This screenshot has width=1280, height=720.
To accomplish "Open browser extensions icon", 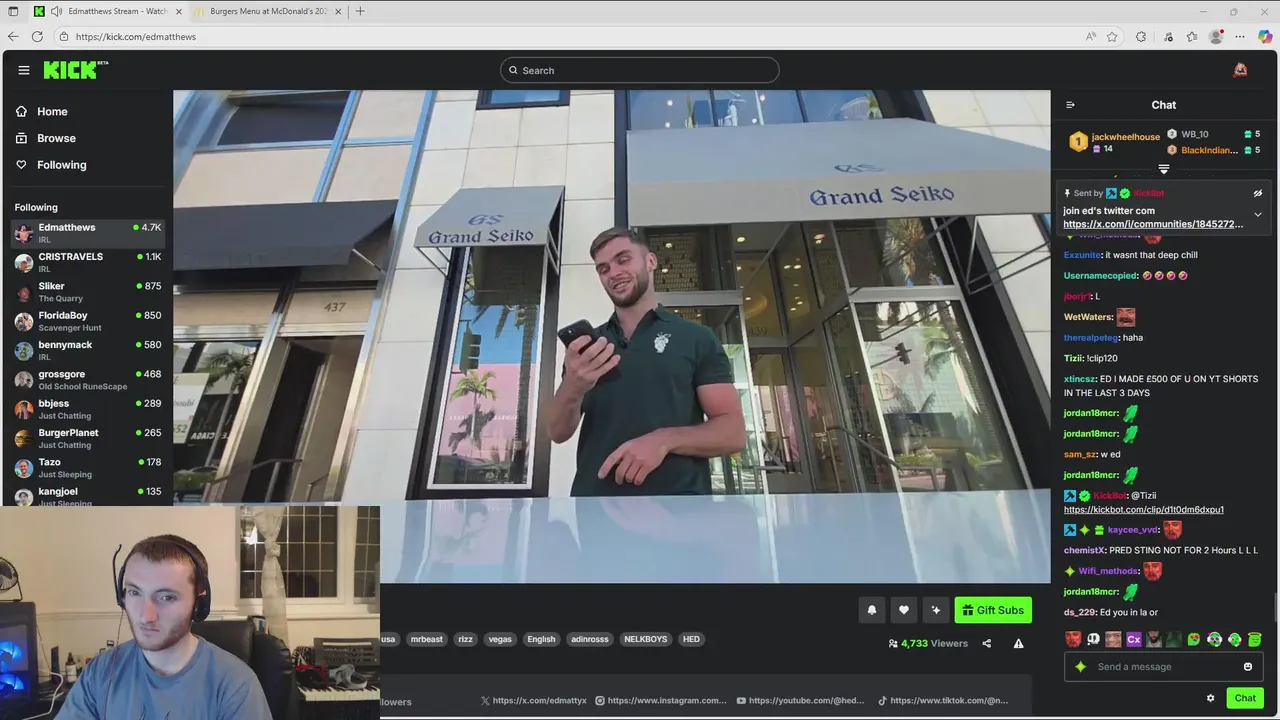I will click(x=1141, y=37).
